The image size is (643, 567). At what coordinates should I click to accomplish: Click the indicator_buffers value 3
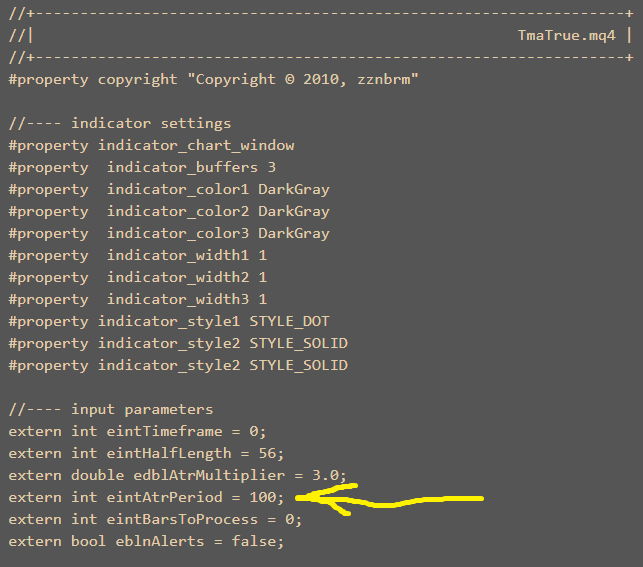271,167
